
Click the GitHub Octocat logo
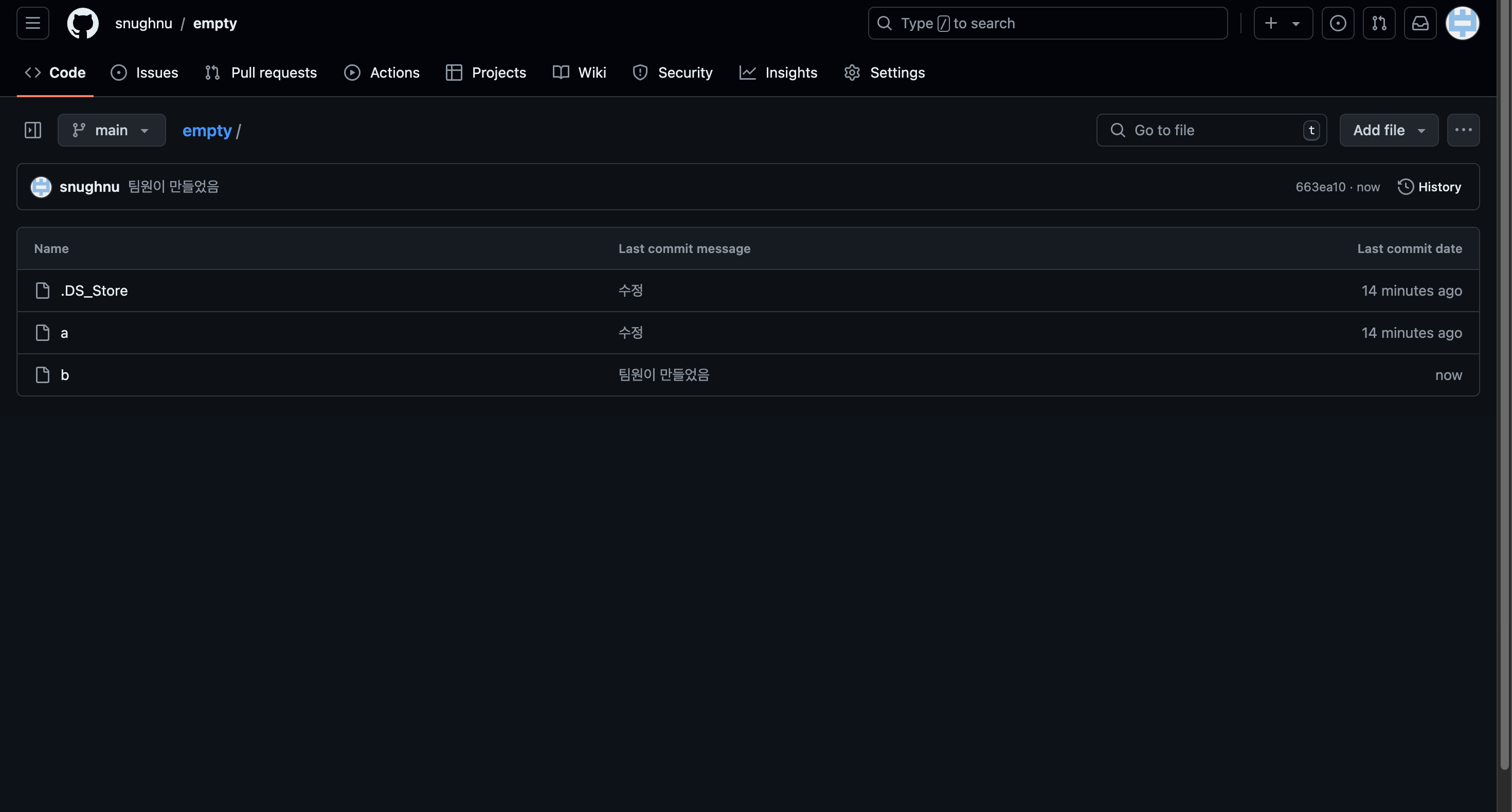click(83, 24)
